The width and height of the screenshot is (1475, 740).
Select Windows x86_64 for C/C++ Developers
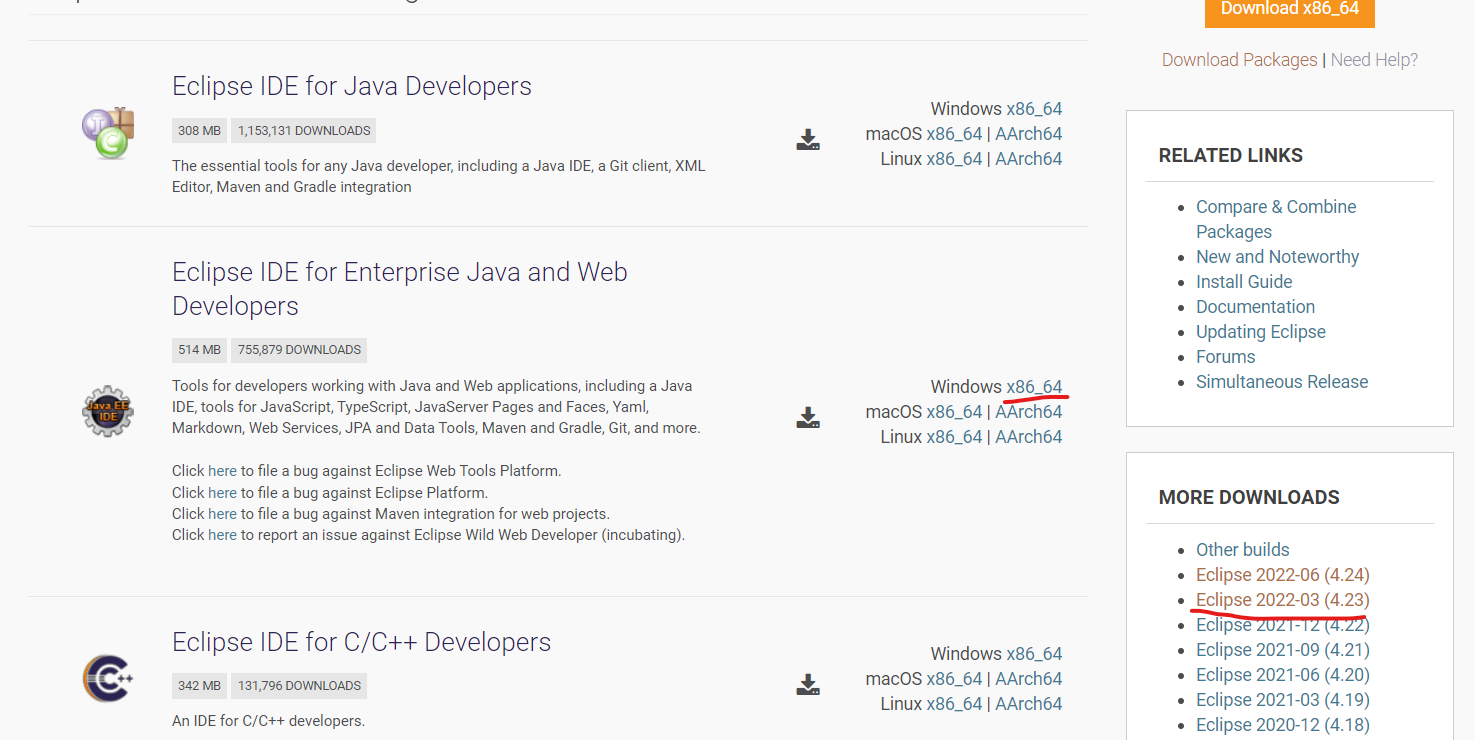coord(1034,654)
